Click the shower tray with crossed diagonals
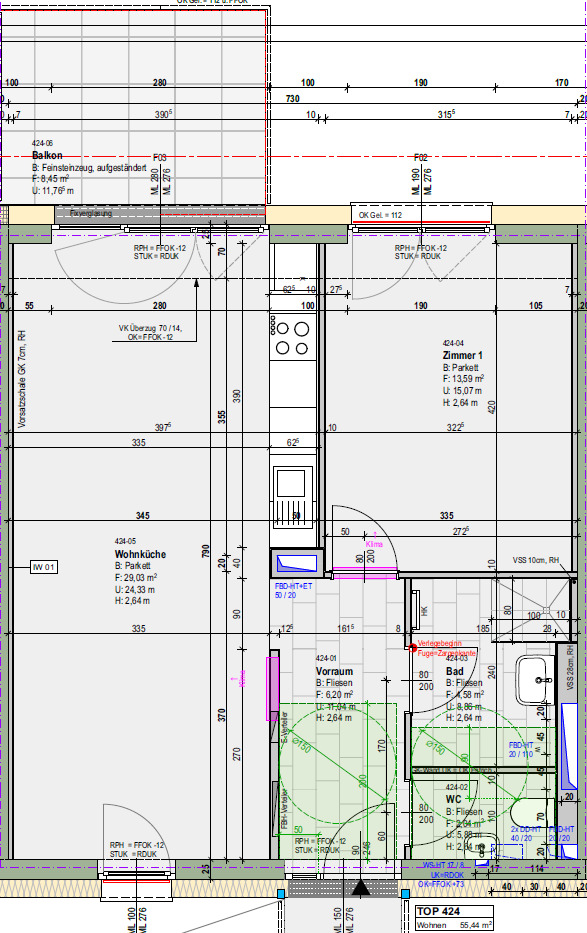Image resolution: width=587 pixels, height=933 pixels. 531,608
